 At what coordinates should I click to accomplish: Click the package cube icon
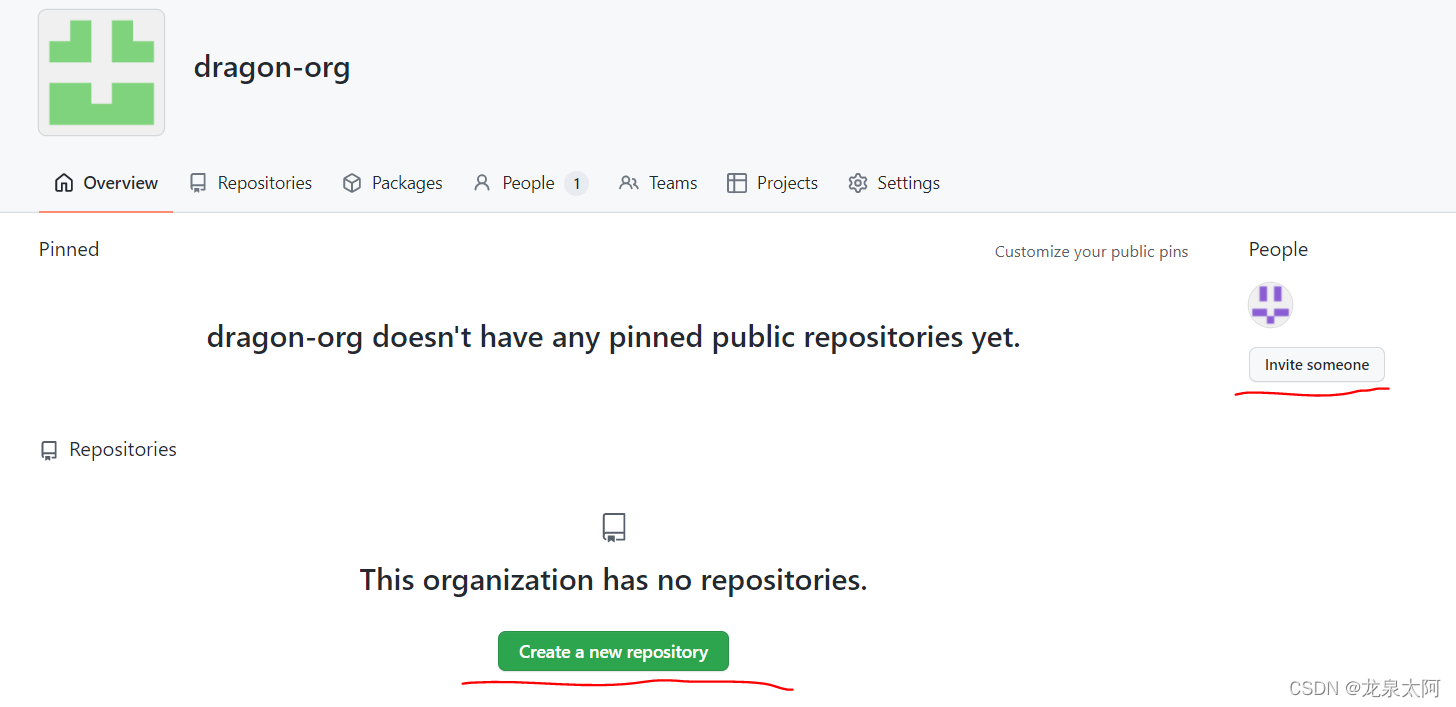tap(352, 183)
